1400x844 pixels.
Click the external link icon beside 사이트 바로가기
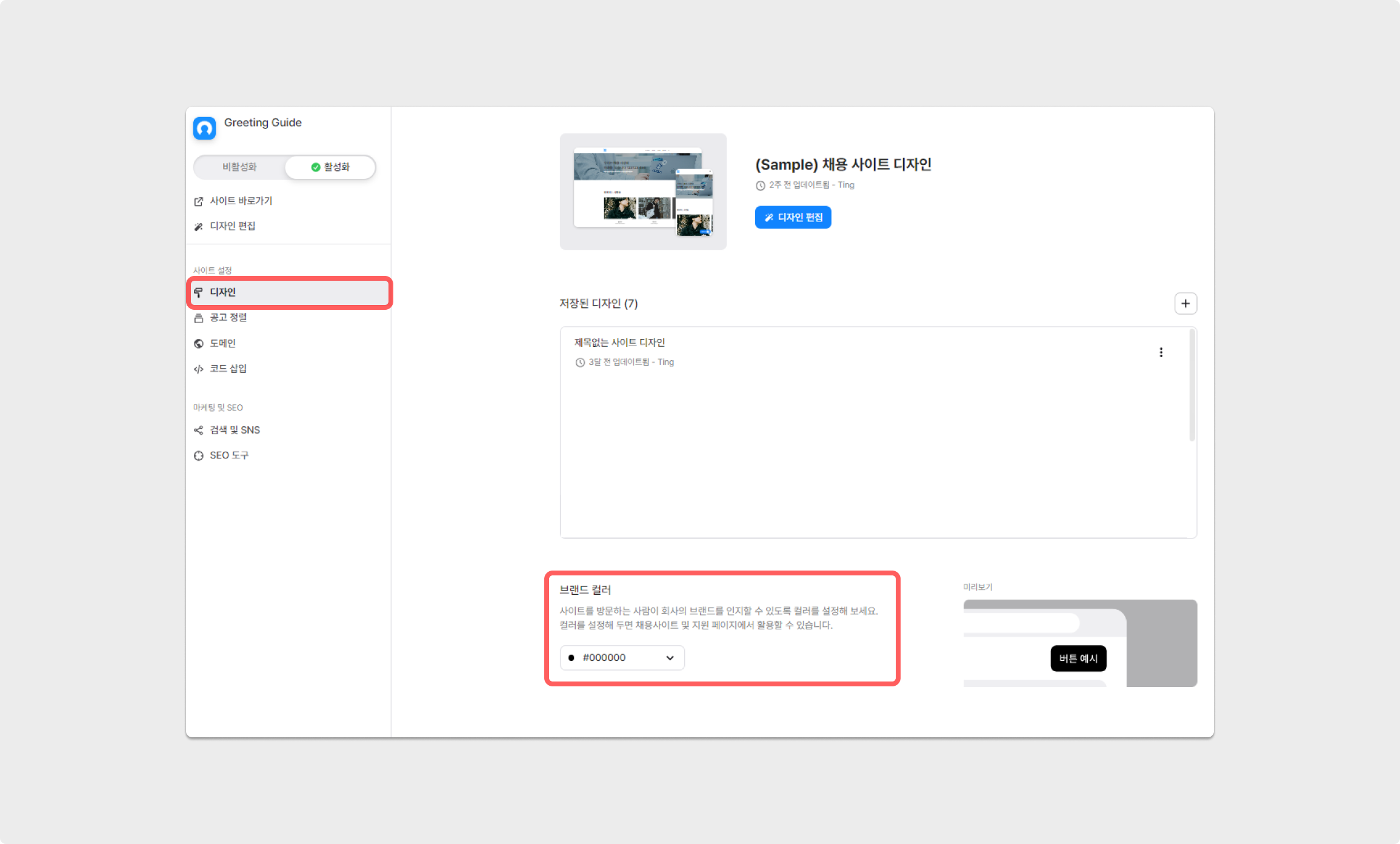point(198,201)
